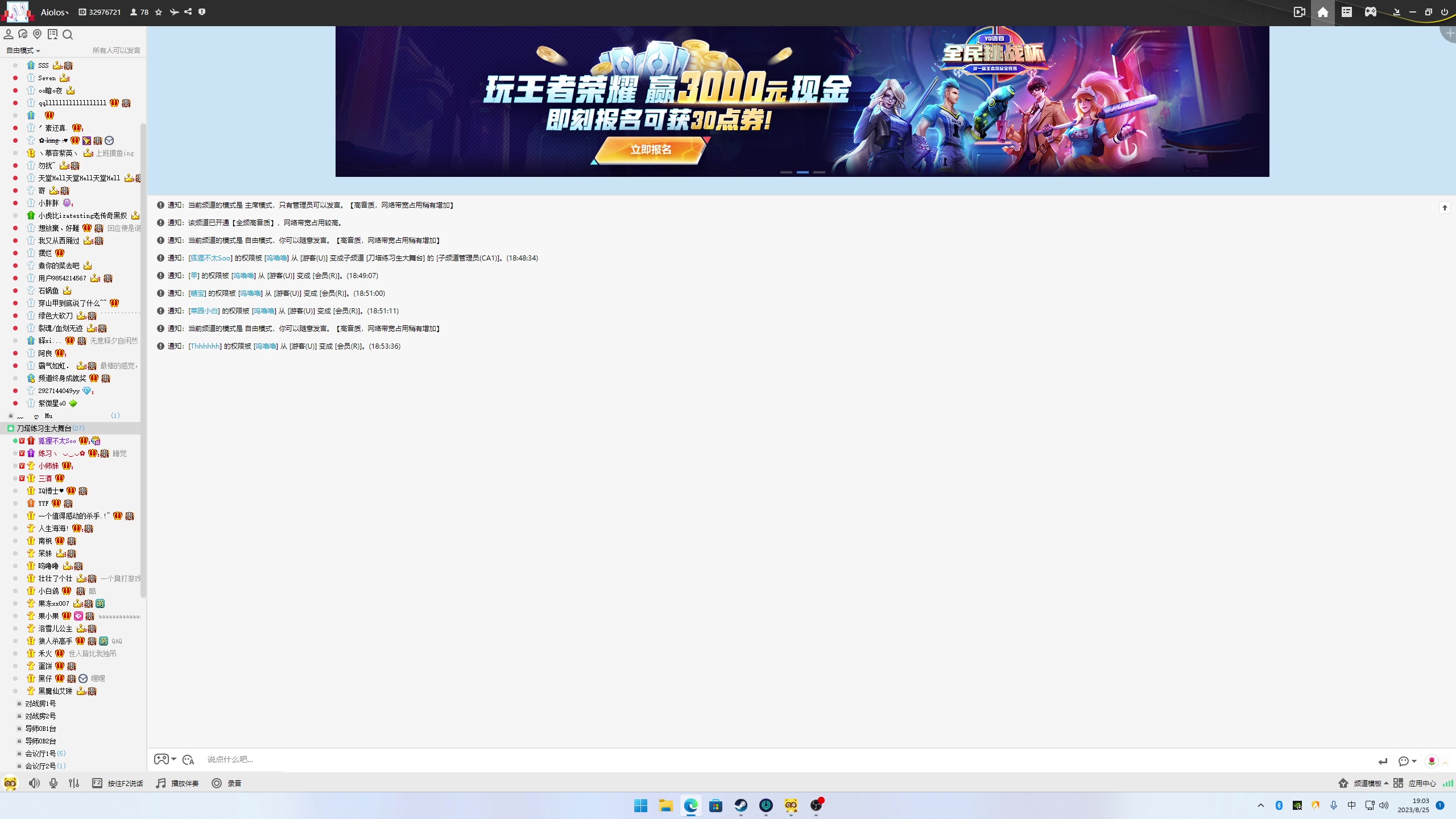Click the send enter arrow icon
This screenshot has height=819, width=1456.
coord(1383,761)
